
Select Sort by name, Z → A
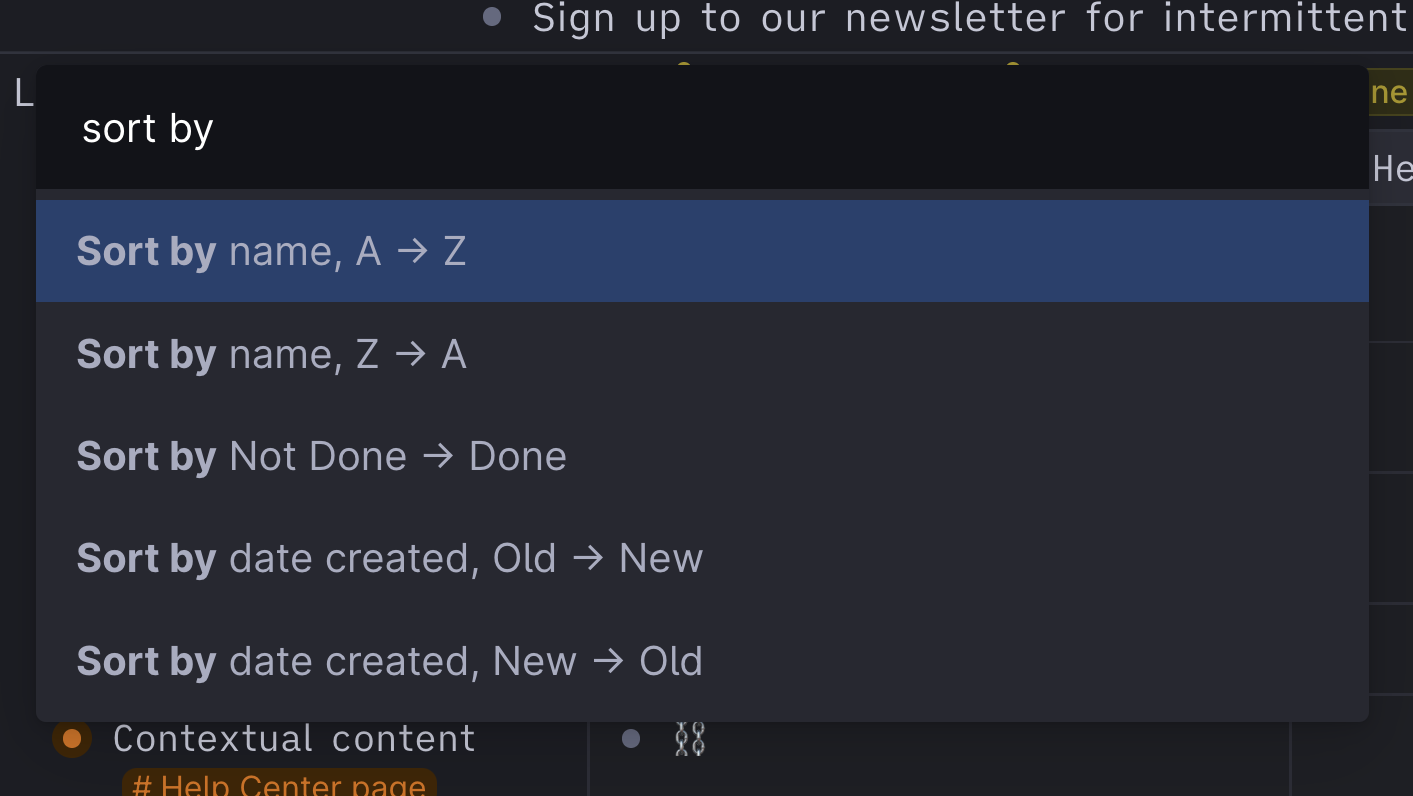click(702, 354)
